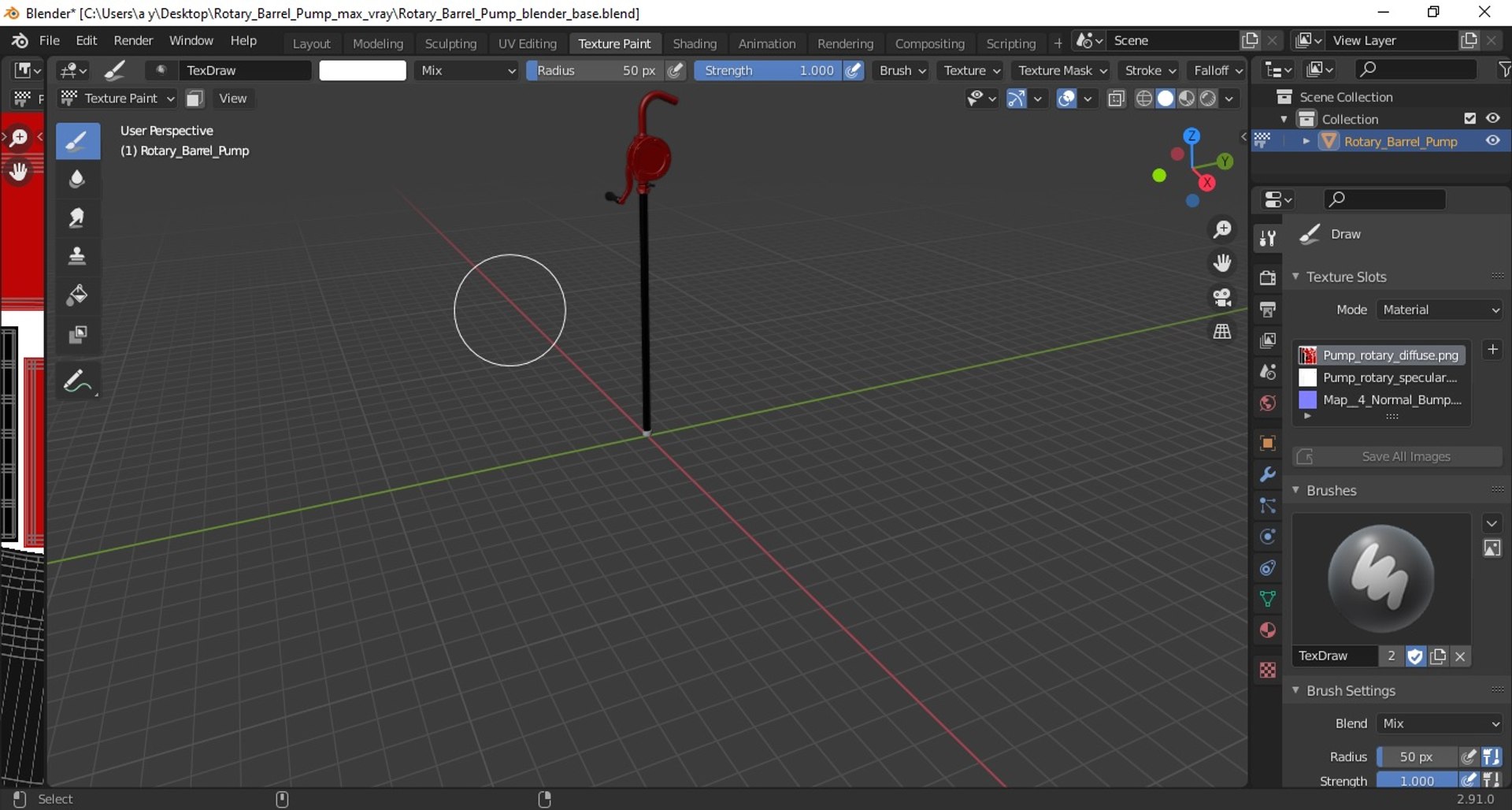Open Modifiers properties tab
This screenshot has height=810, width=1512.
[1267, 474]
